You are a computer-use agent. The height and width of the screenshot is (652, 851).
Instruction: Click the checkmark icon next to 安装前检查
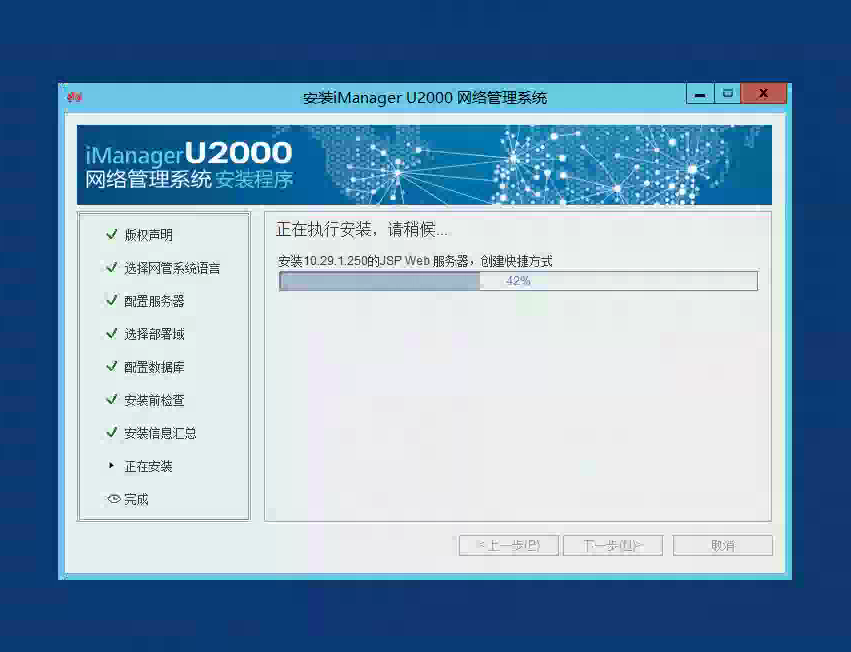click(x=111, y=400)
